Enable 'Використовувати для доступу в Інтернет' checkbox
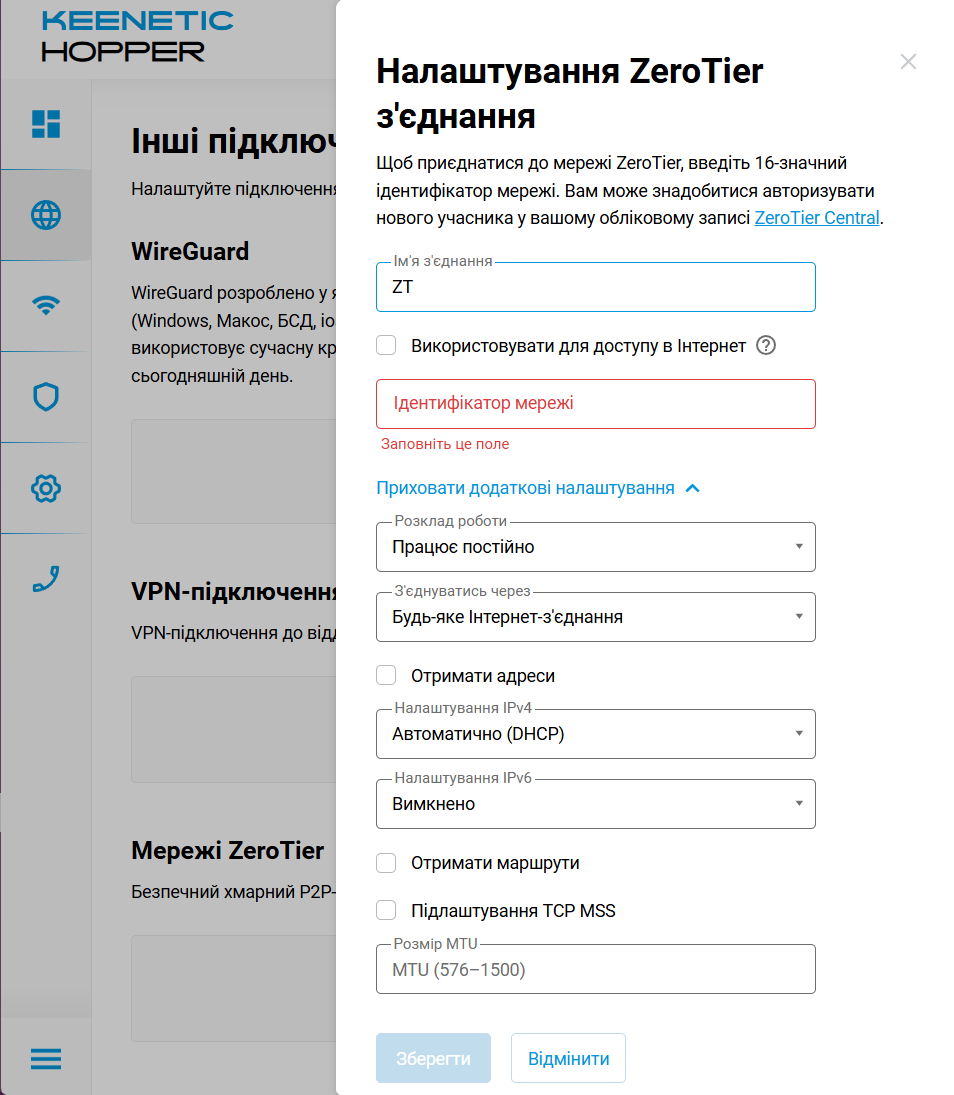Viewport: 954px width, 1095px height. pyautogui.click(x=386, y=346)
